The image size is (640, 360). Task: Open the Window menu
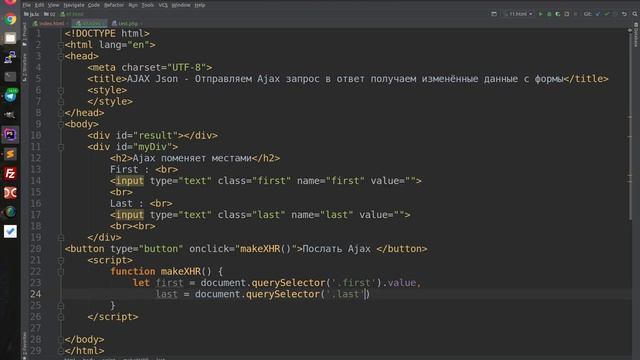(181, 5)
